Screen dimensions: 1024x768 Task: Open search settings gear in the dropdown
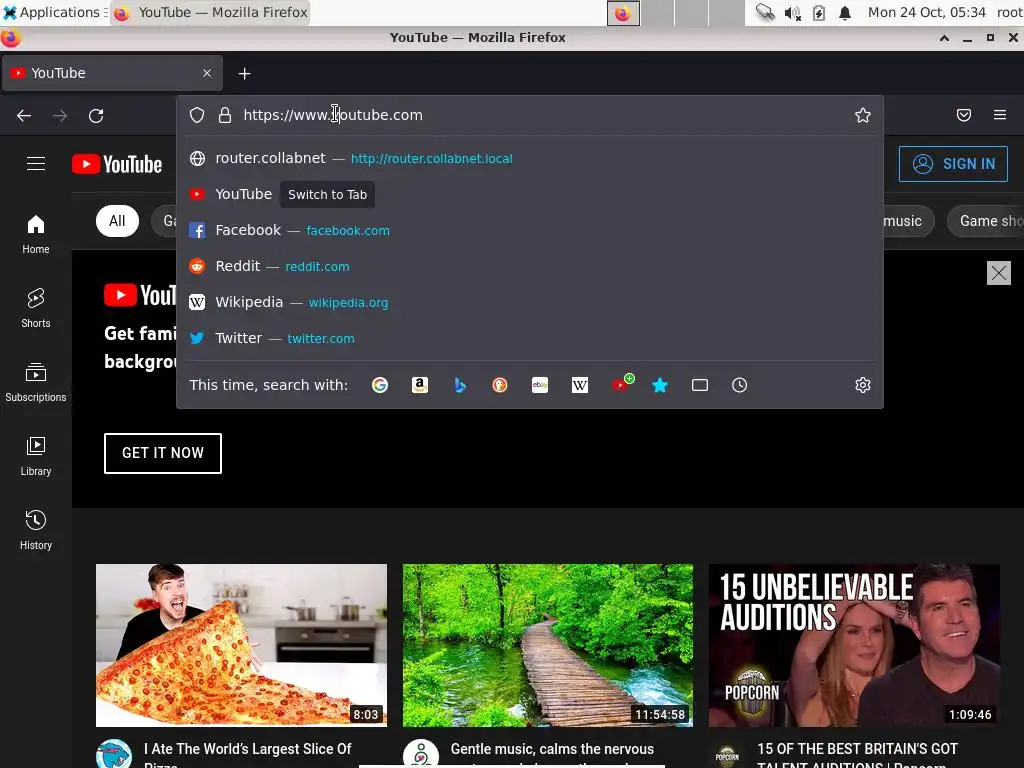coord(863,385)
